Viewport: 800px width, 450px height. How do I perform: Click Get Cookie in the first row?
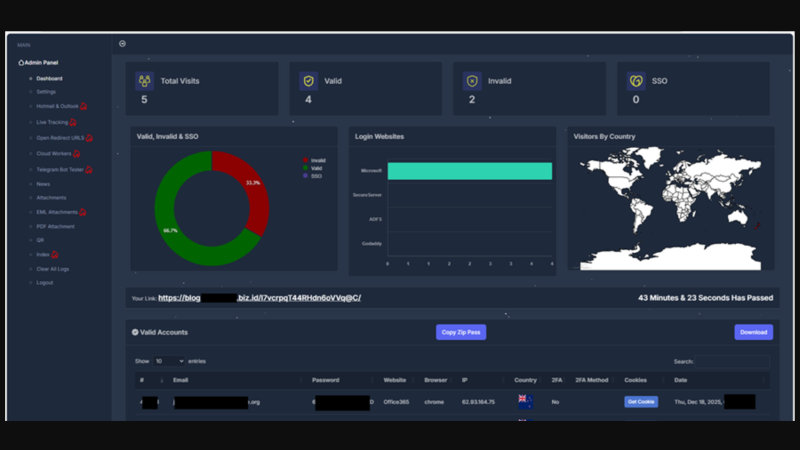tap(641, 402)
